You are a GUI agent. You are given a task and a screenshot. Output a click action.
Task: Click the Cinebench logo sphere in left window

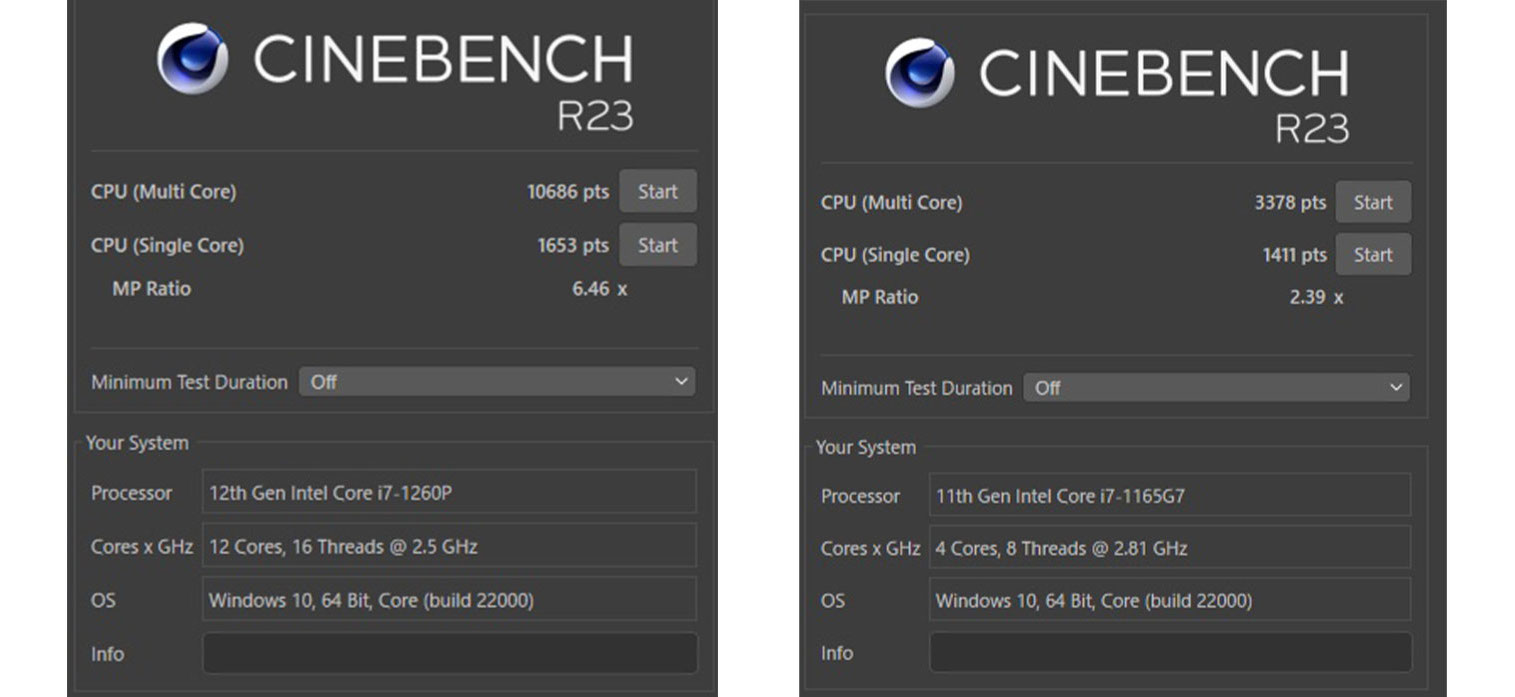pyautogui.click(x=192, y=58)
